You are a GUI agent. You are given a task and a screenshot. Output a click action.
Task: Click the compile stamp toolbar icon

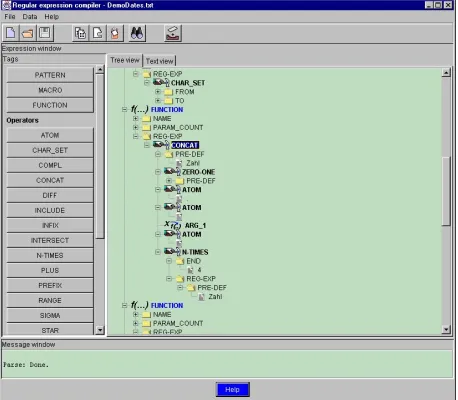tap(173, 33)
